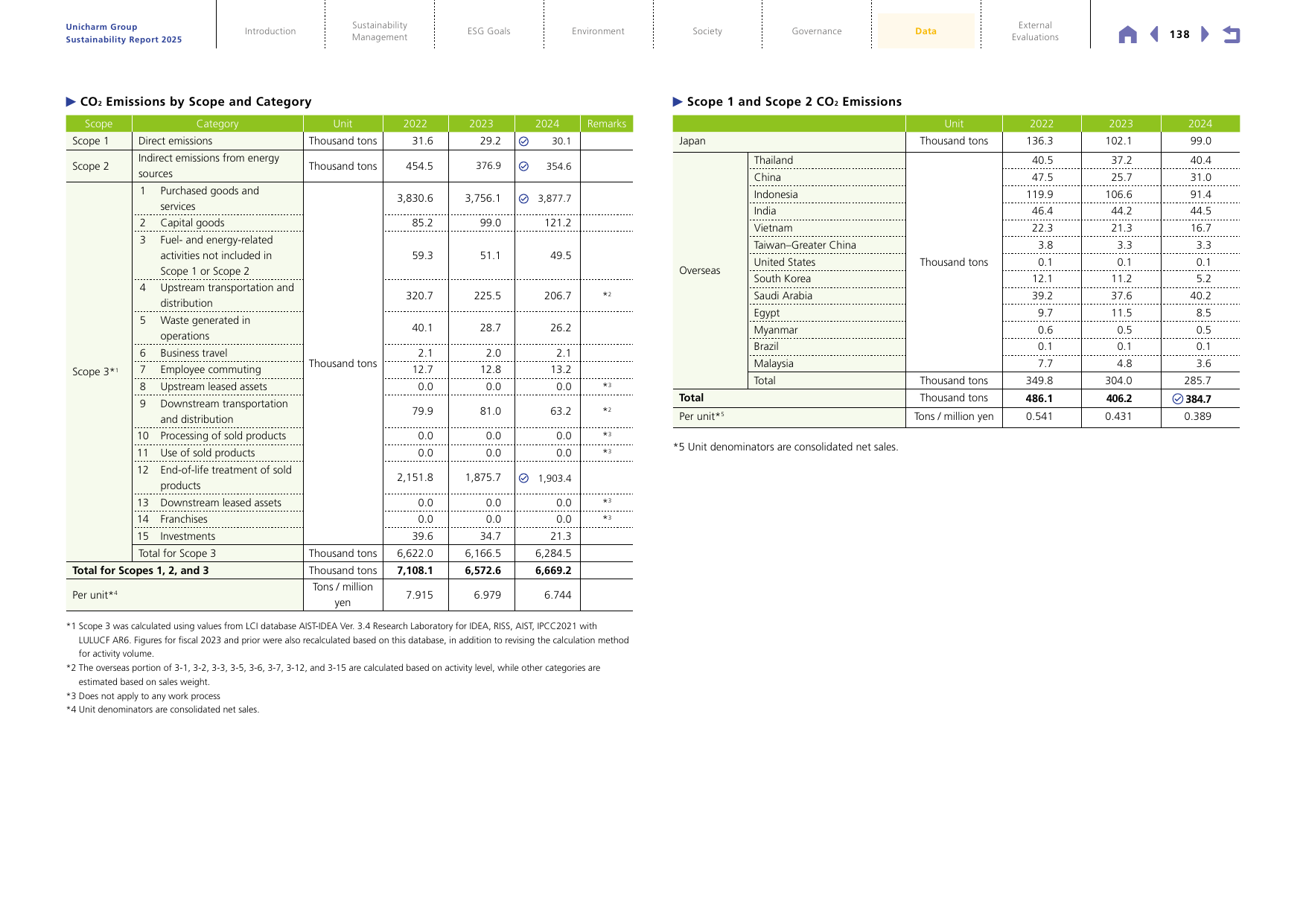1306x924 pixels.
Task: Go to the next page arrow
Action: point(1205,34)
